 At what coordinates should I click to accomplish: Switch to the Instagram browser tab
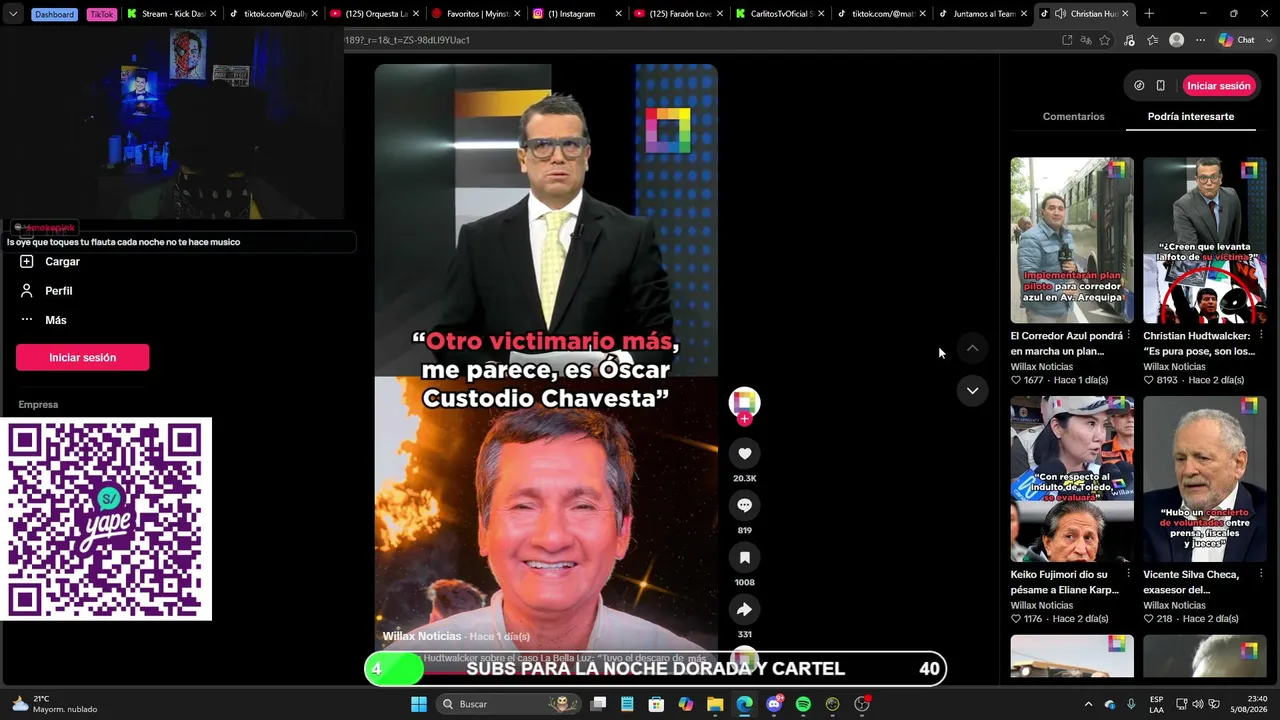click(576, 14)
